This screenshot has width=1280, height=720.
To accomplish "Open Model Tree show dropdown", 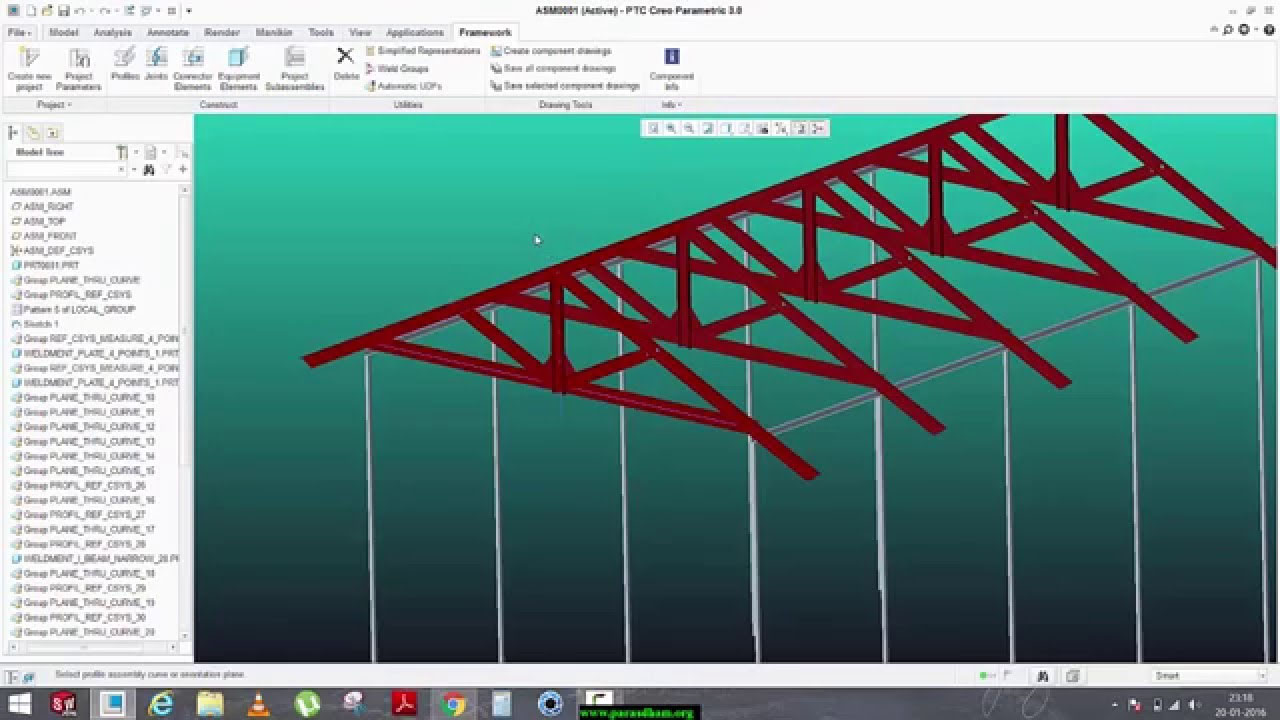I will (154, 152).
